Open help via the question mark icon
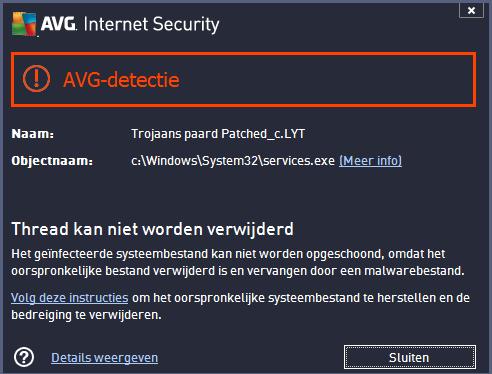This screenshot has height=374, width=492. 24,357
